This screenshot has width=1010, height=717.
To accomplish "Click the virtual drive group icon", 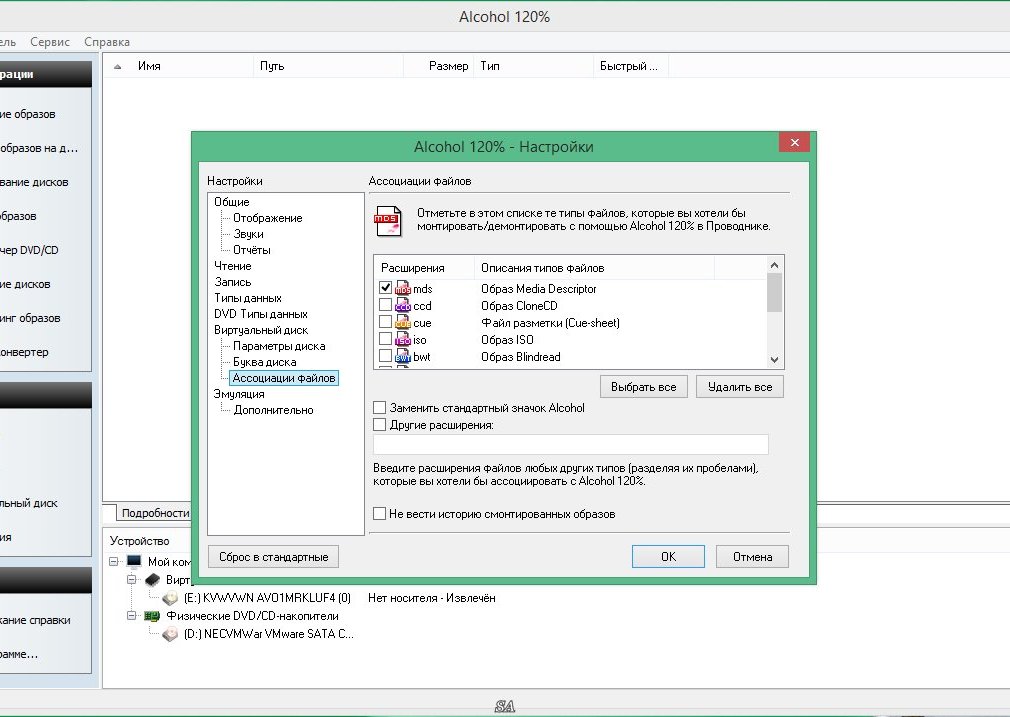I will click(152, 580).
